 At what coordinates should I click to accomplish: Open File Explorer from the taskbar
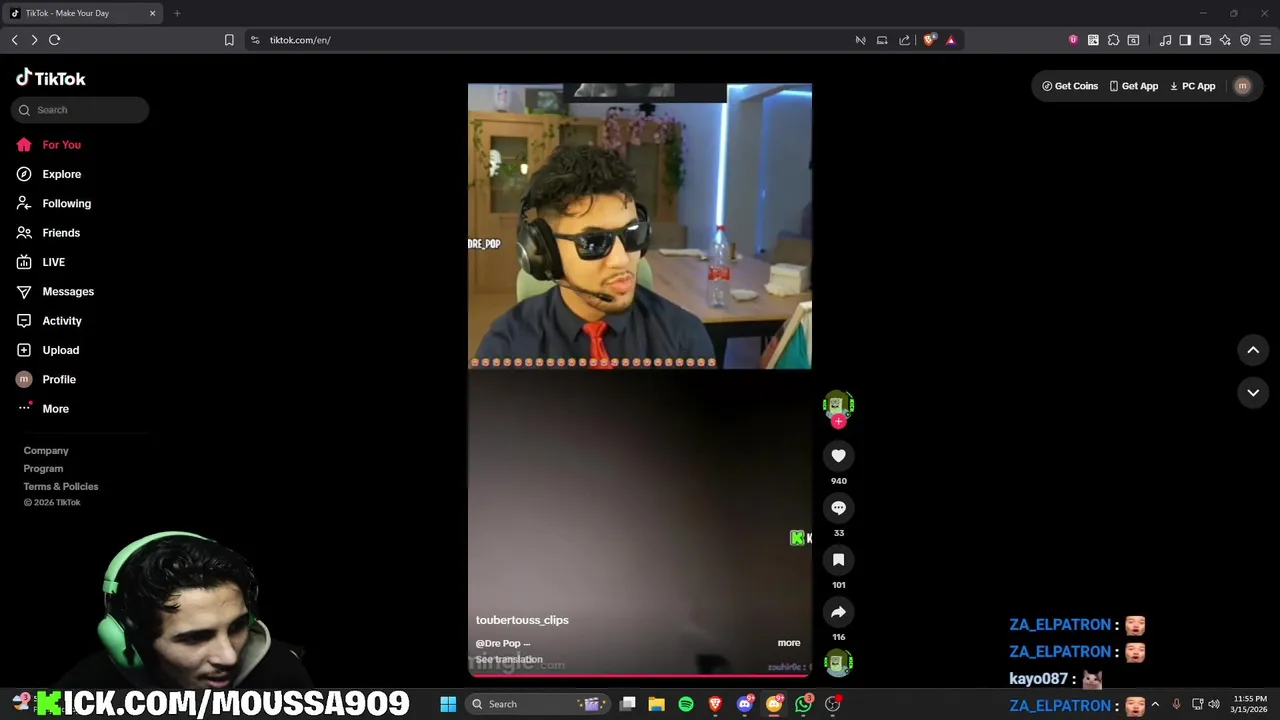point(656,704)
